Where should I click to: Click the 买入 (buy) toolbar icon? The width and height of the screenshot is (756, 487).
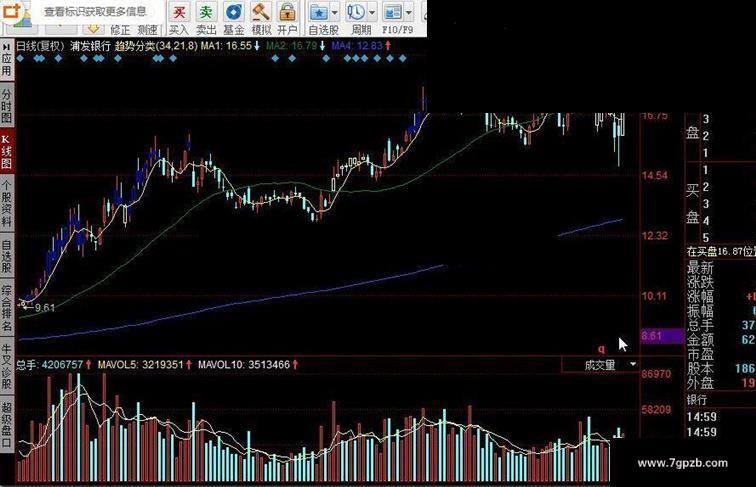pos(179,12)
